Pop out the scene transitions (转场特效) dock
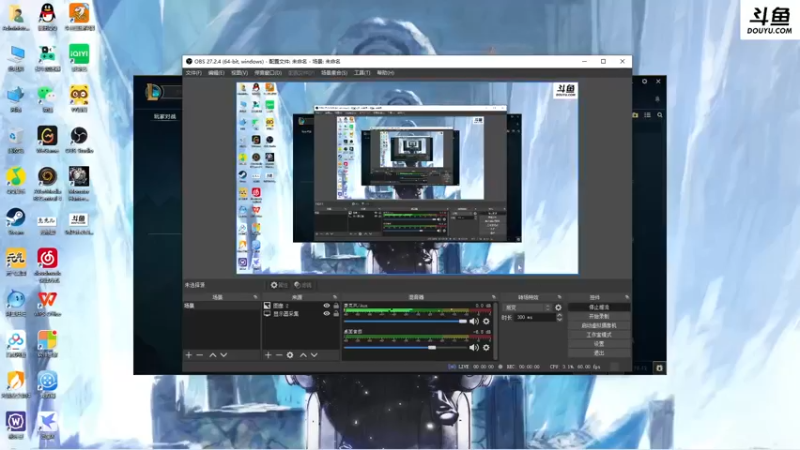The height and width of the screenshot is (450, 800). (559, 297)
